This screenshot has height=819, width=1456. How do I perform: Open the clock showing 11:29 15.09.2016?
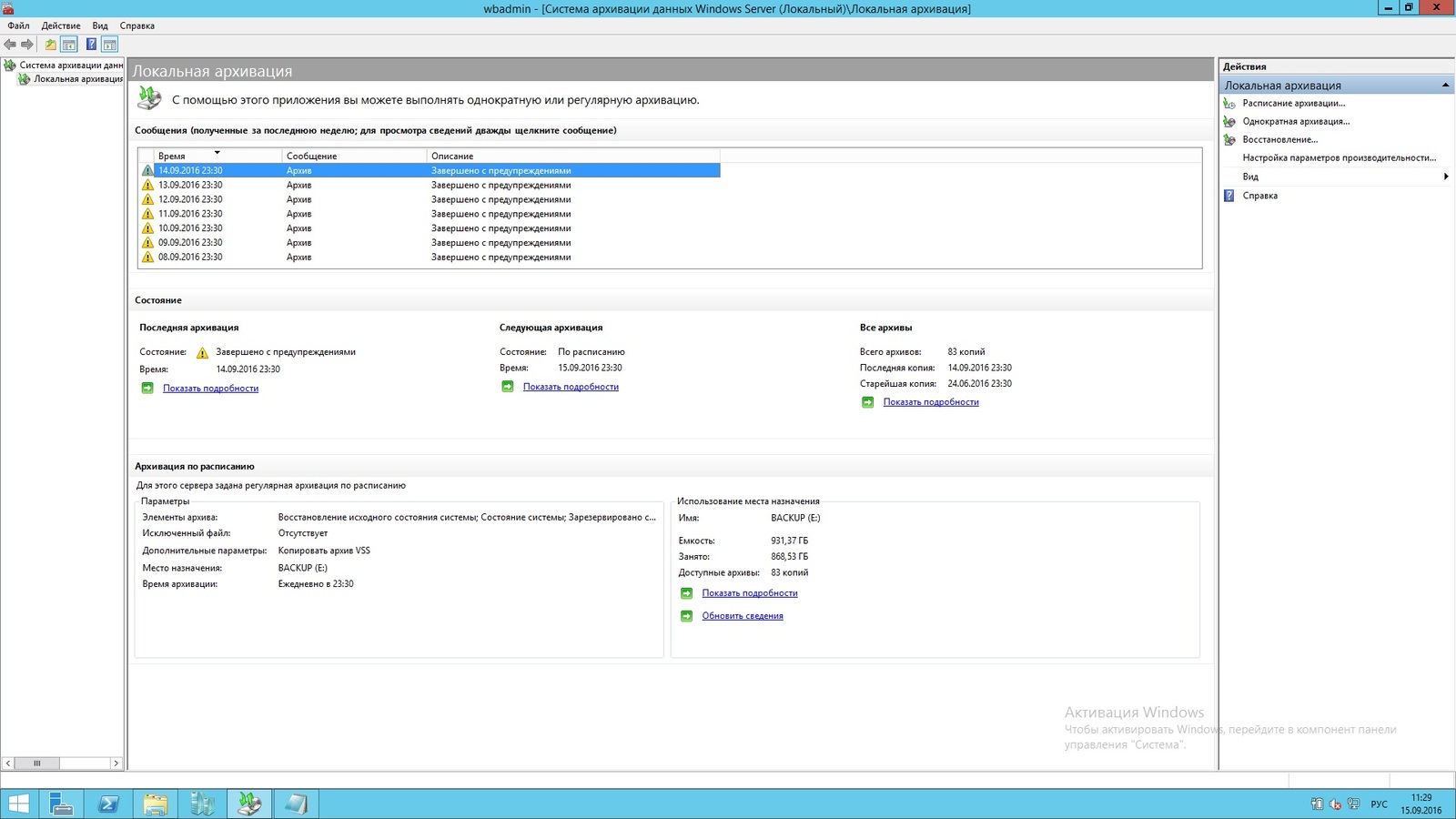click(x=1421, y=804)
